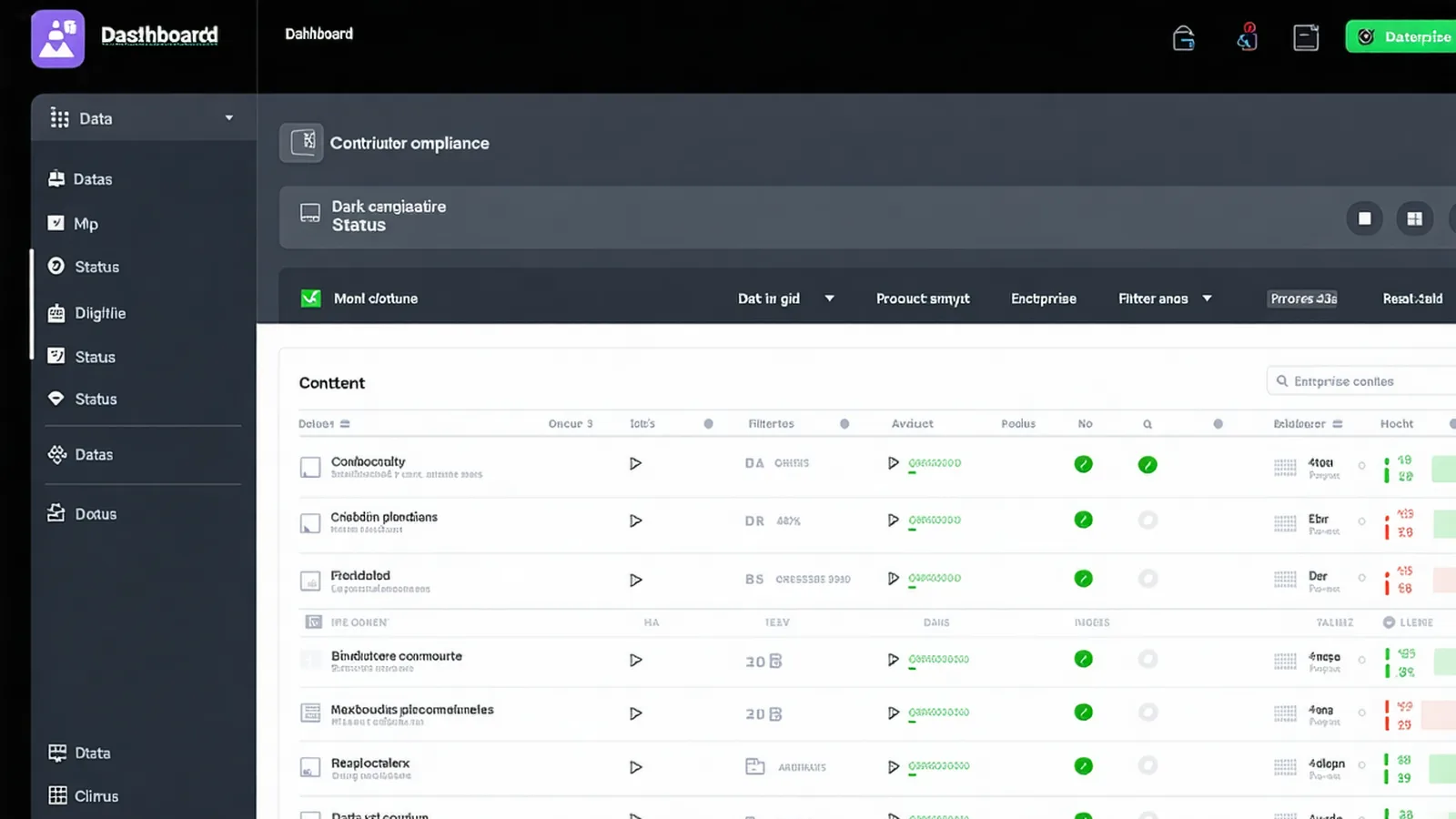Click the monitor icon beside Dark cangiaatire

pyautogui.click(x=310, y=214)
